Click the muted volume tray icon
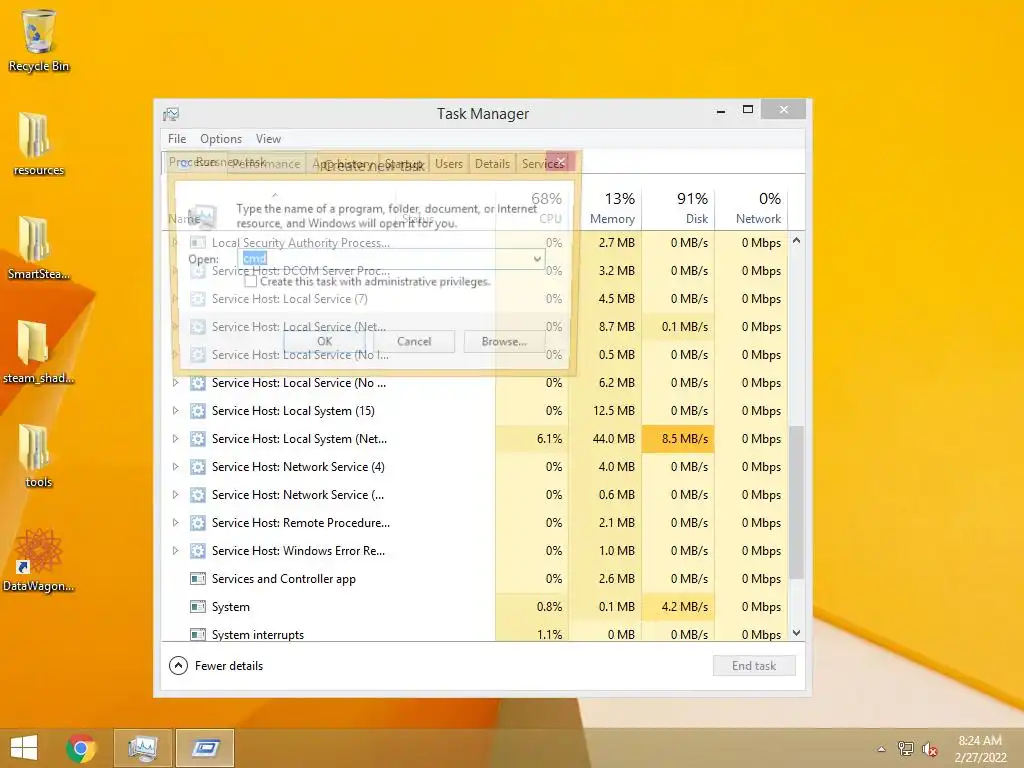Viewport: 1024px width, 768px height. (929, 749)
